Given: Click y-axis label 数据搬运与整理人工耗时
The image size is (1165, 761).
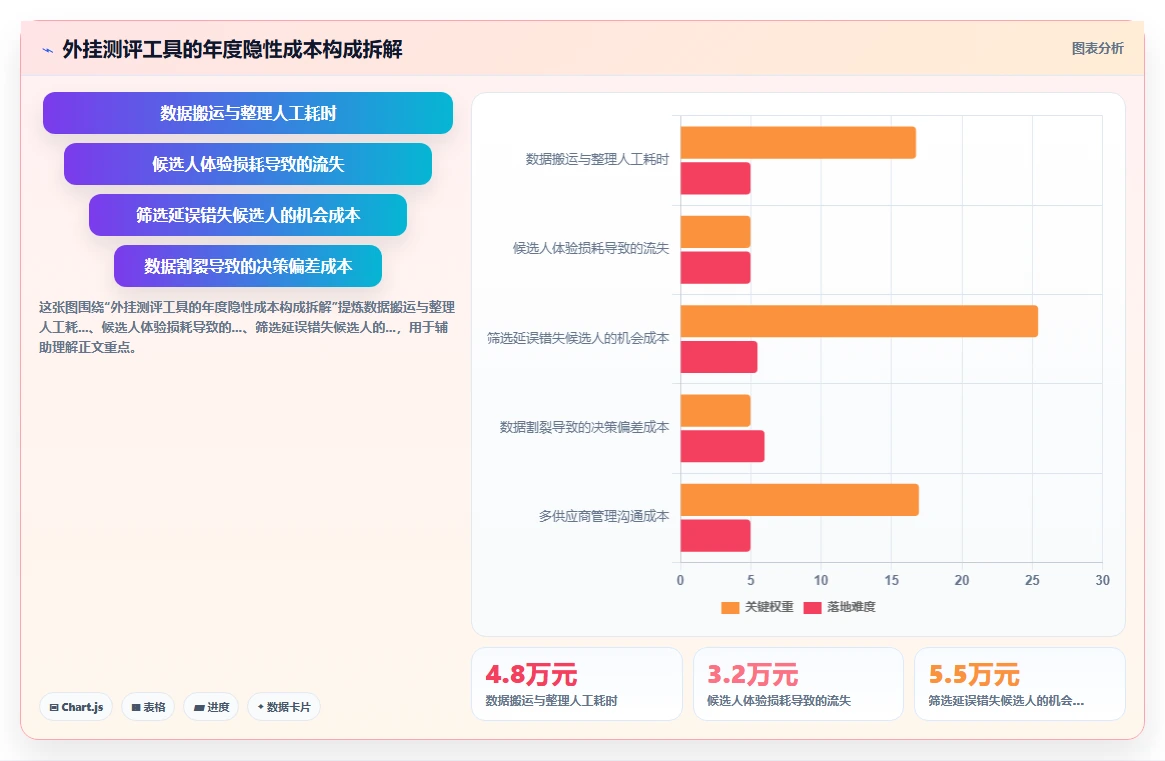Looking at the screenshot, I should click(x=597, y=159).
